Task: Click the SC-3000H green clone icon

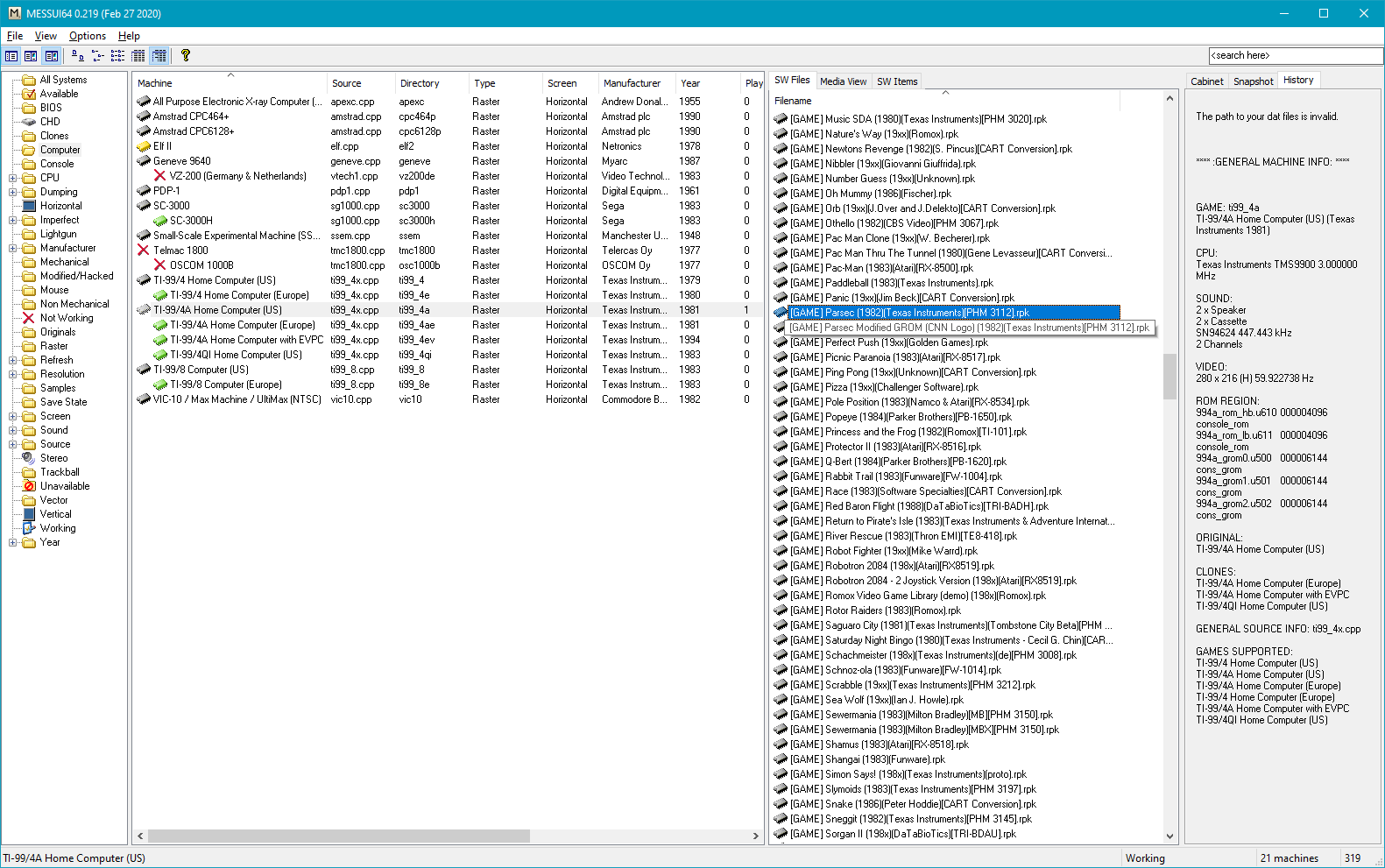Action: coord(160,221)
